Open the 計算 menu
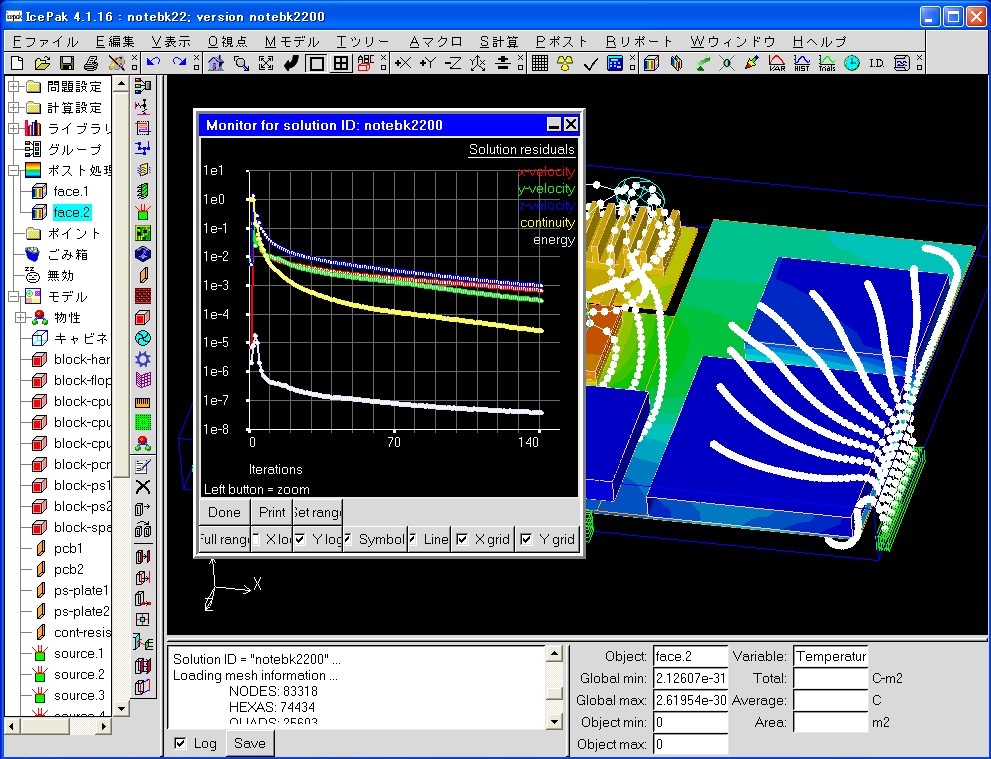Screen dimensions: 991x759 (x=499, y=42)
